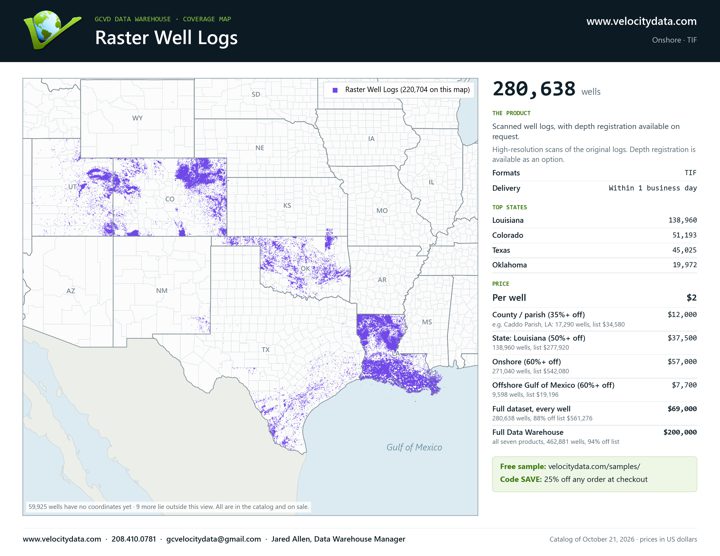Click the CO state label on map
The height and width of the screenshot is (556, 720).
[x=170, y=199]
